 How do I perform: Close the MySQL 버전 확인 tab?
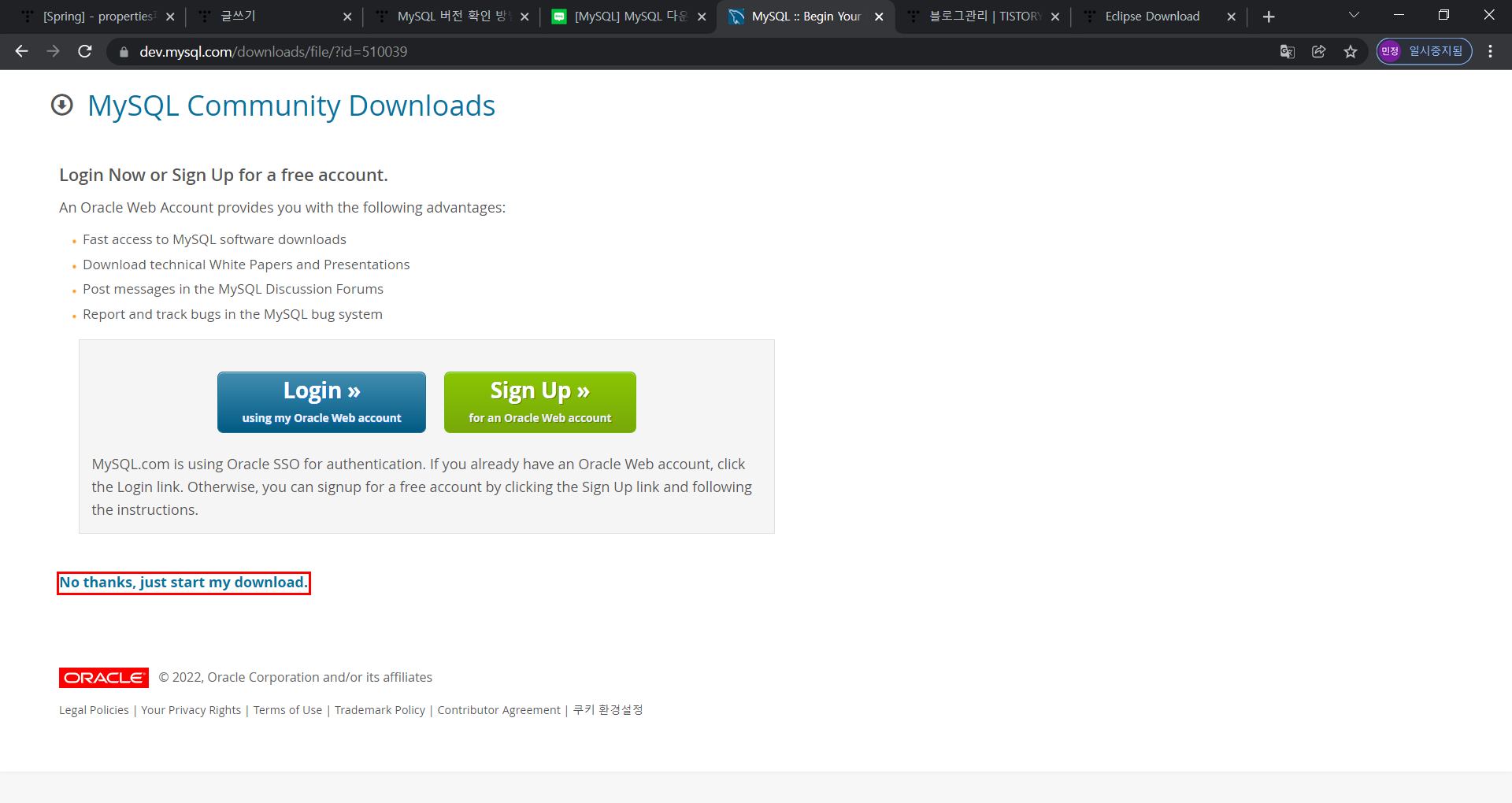pos(524,17)
